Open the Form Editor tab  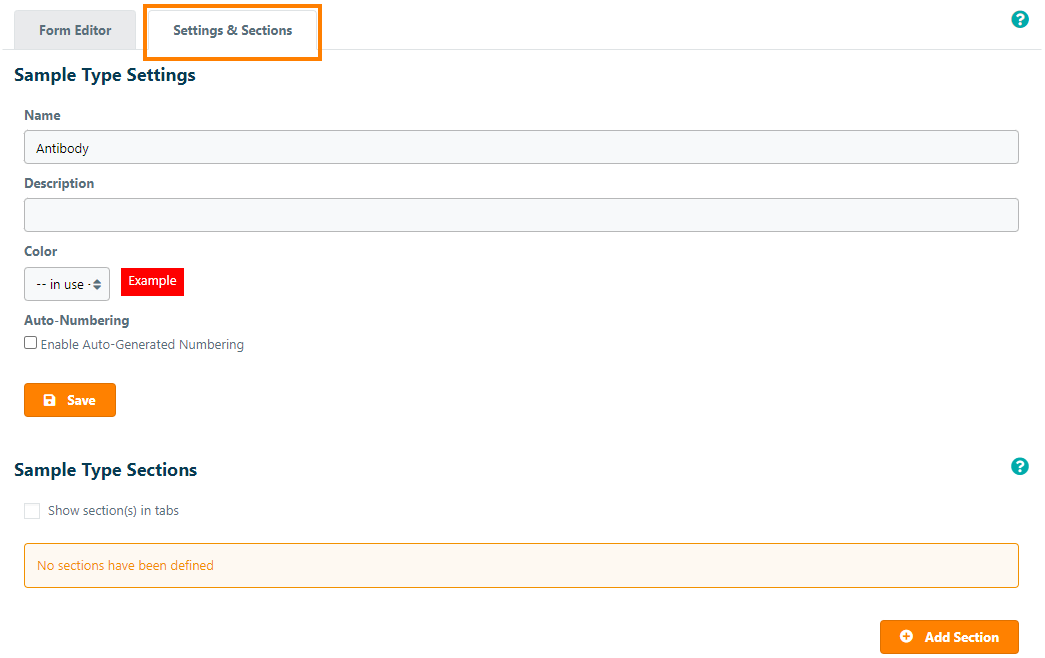[75, 30]
